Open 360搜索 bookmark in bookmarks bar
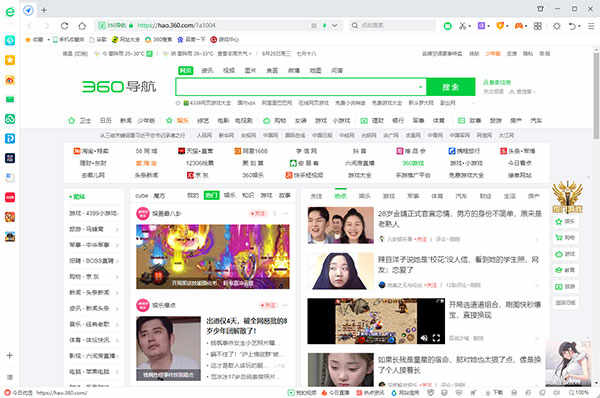Viewport: 600px width, 398px height. click(x=158, y=39)
